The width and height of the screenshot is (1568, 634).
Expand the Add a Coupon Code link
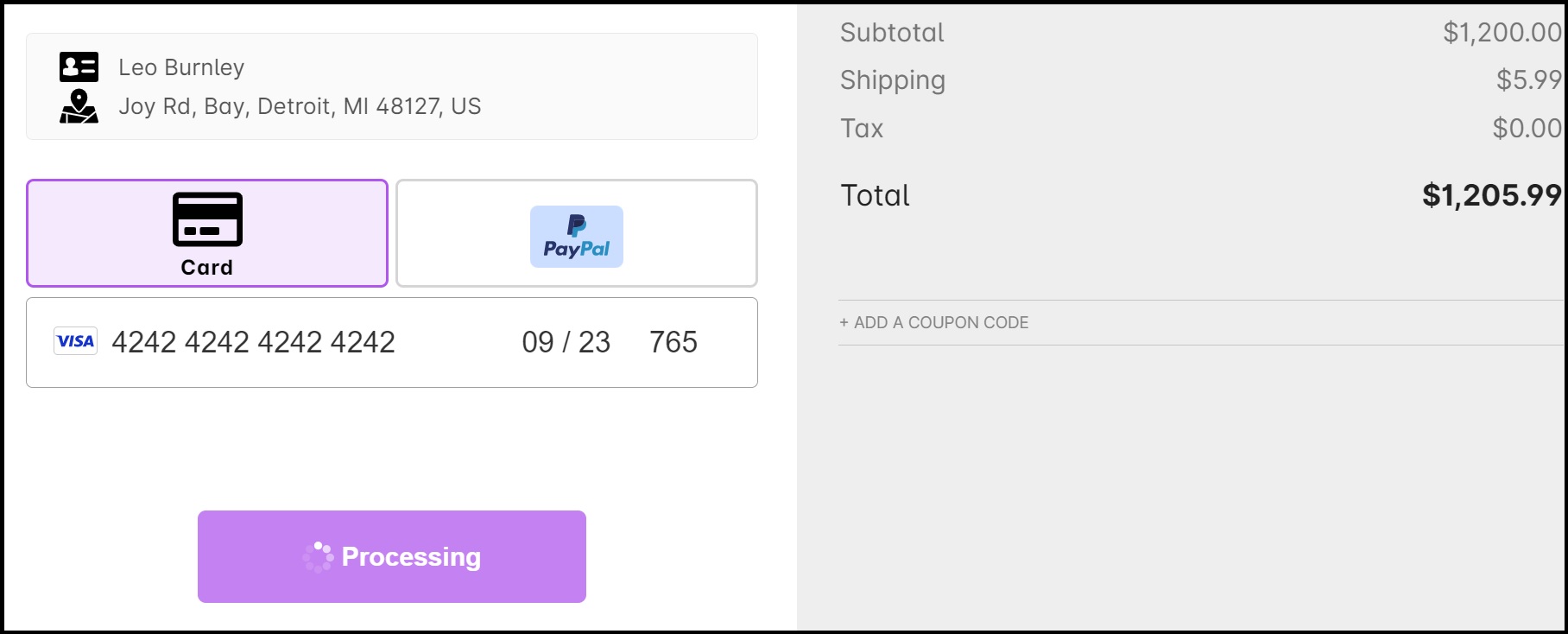pyautogui.click(x=934, y=322)
